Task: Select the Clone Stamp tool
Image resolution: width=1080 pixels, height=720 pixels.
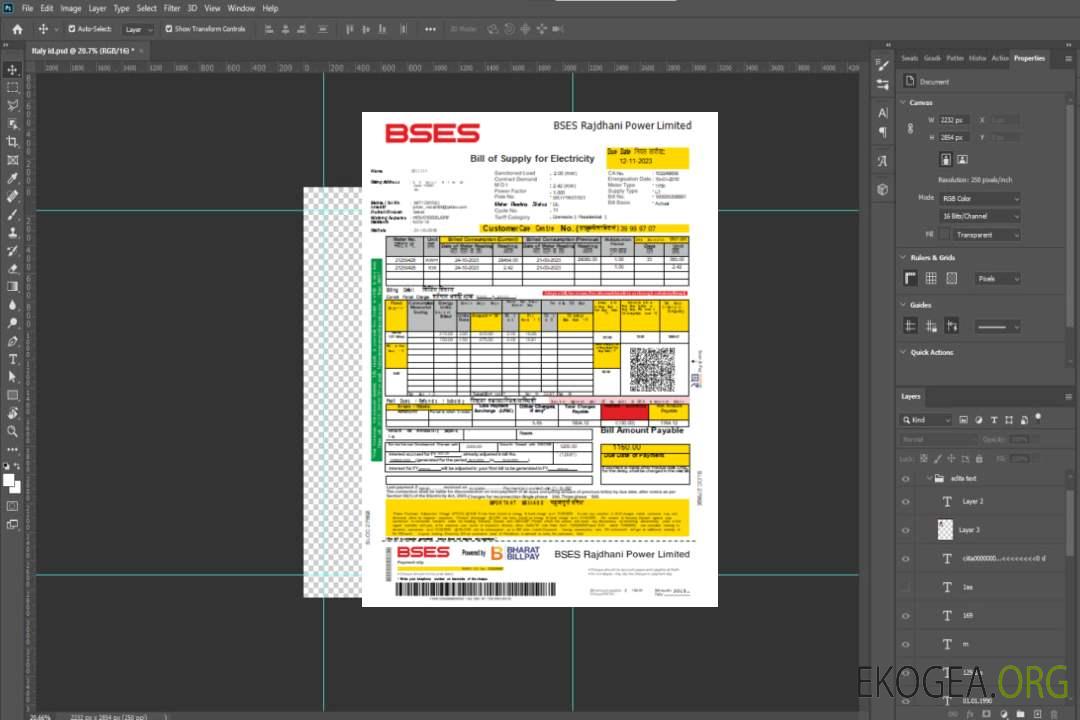Action: coord(13,232)
